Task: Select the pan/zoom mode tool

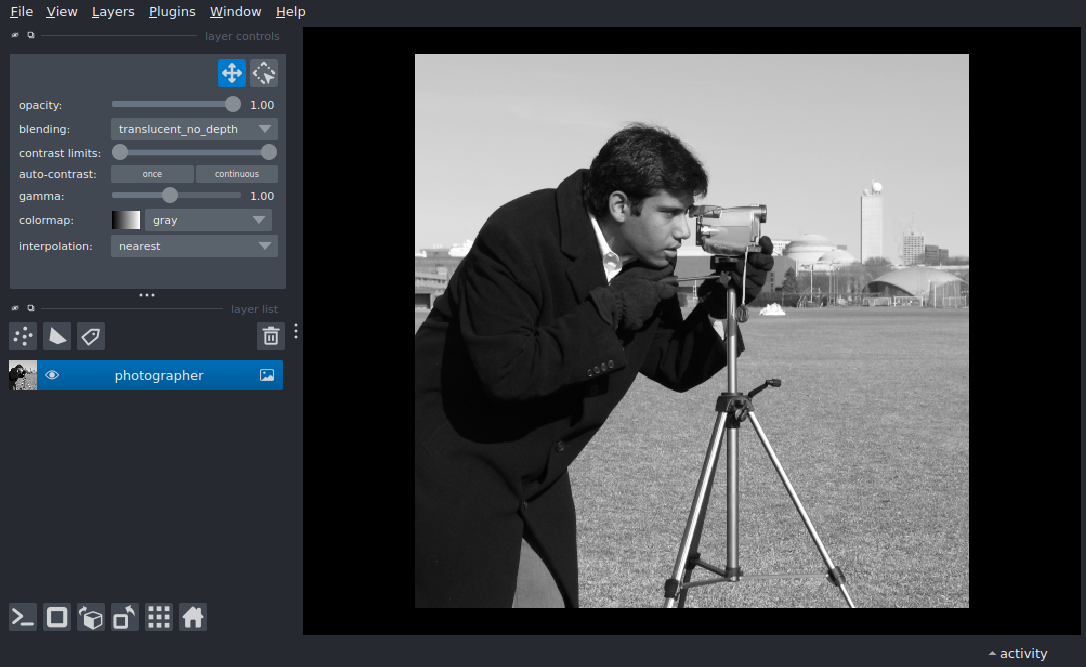Action: [231, 73]
